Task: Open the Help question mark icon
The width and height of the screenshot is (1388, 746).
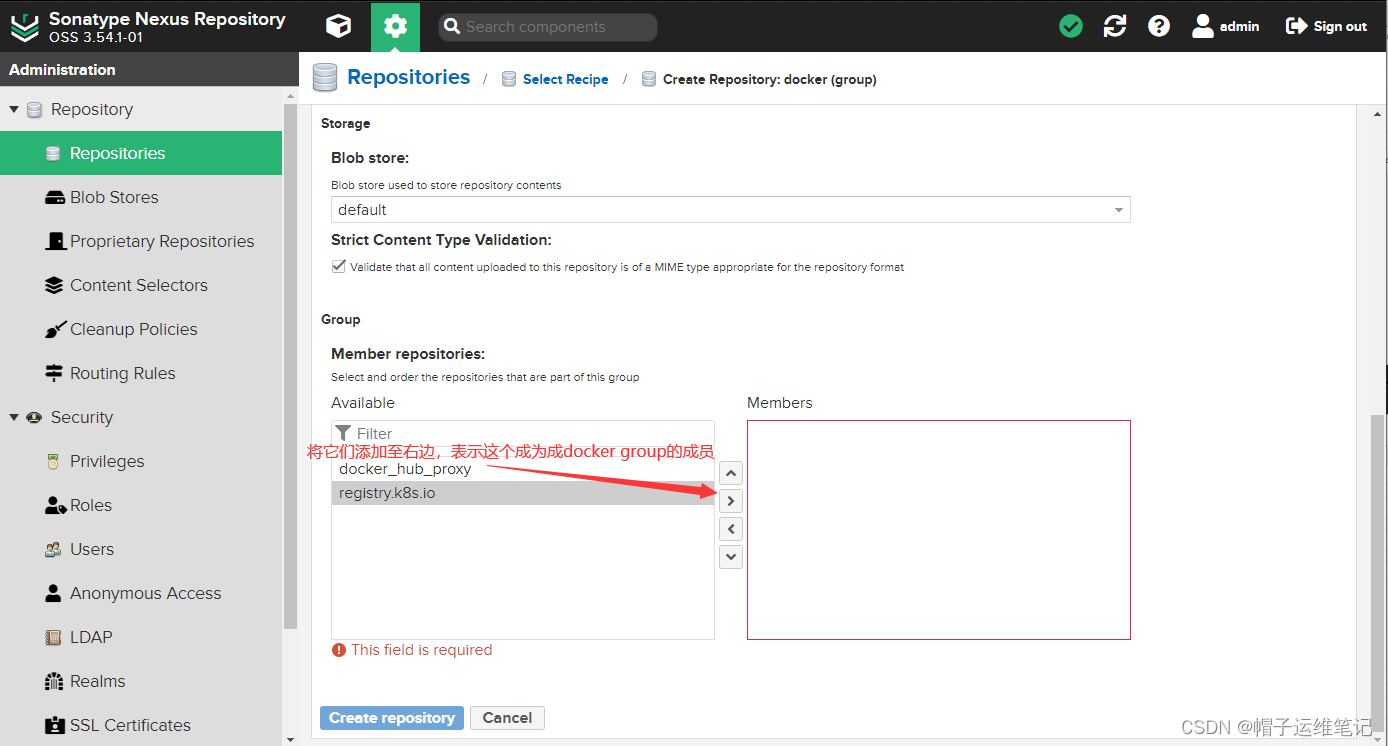Action: [1159, 27]
